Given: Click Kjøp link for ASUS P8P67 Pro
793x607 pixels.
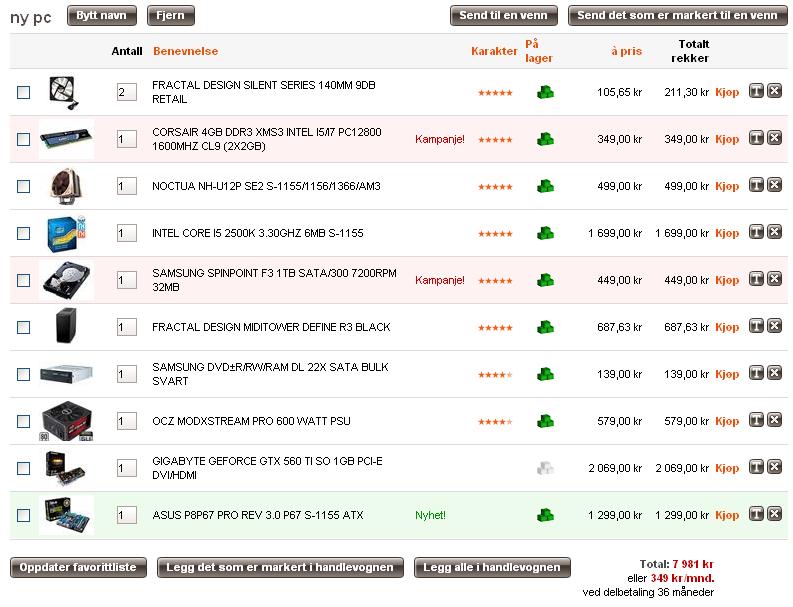Looking at the screenshot, I should click(727, 515).
